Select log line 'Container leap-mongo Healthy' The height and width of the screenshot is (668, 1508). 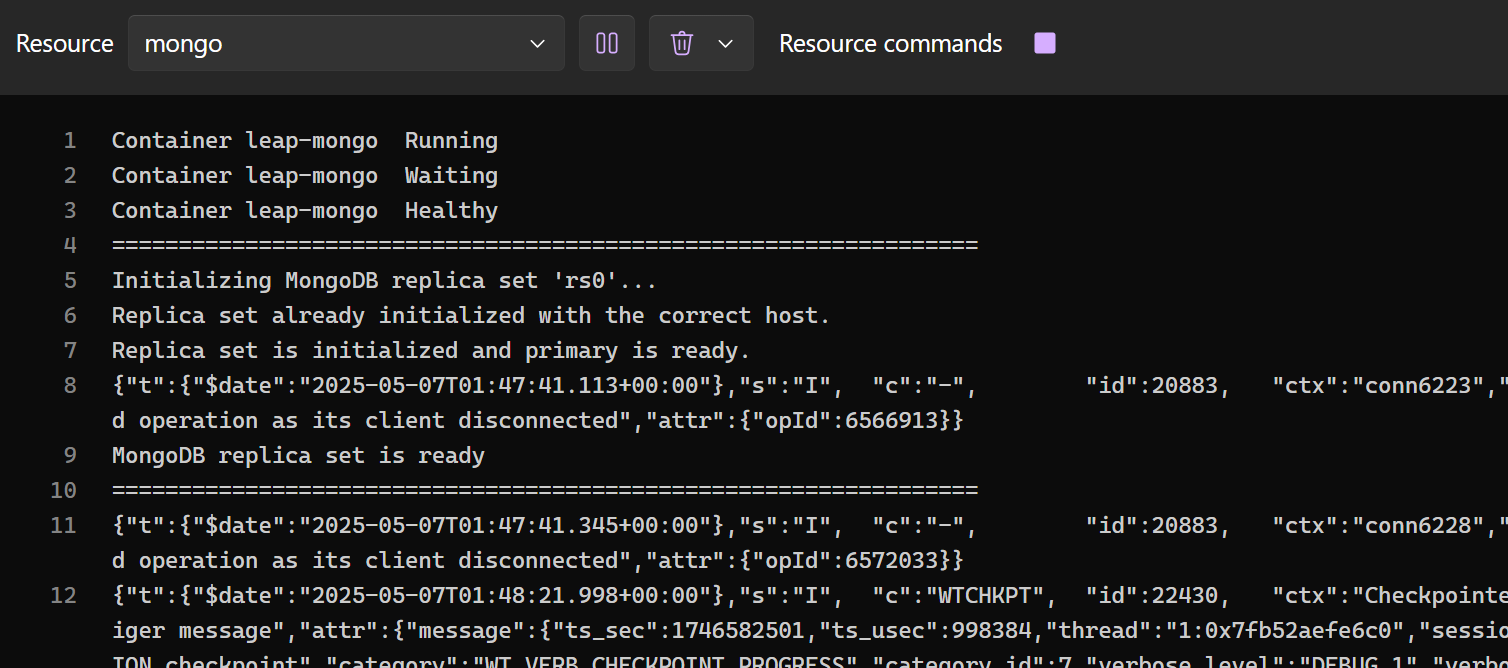coord(305,210)
